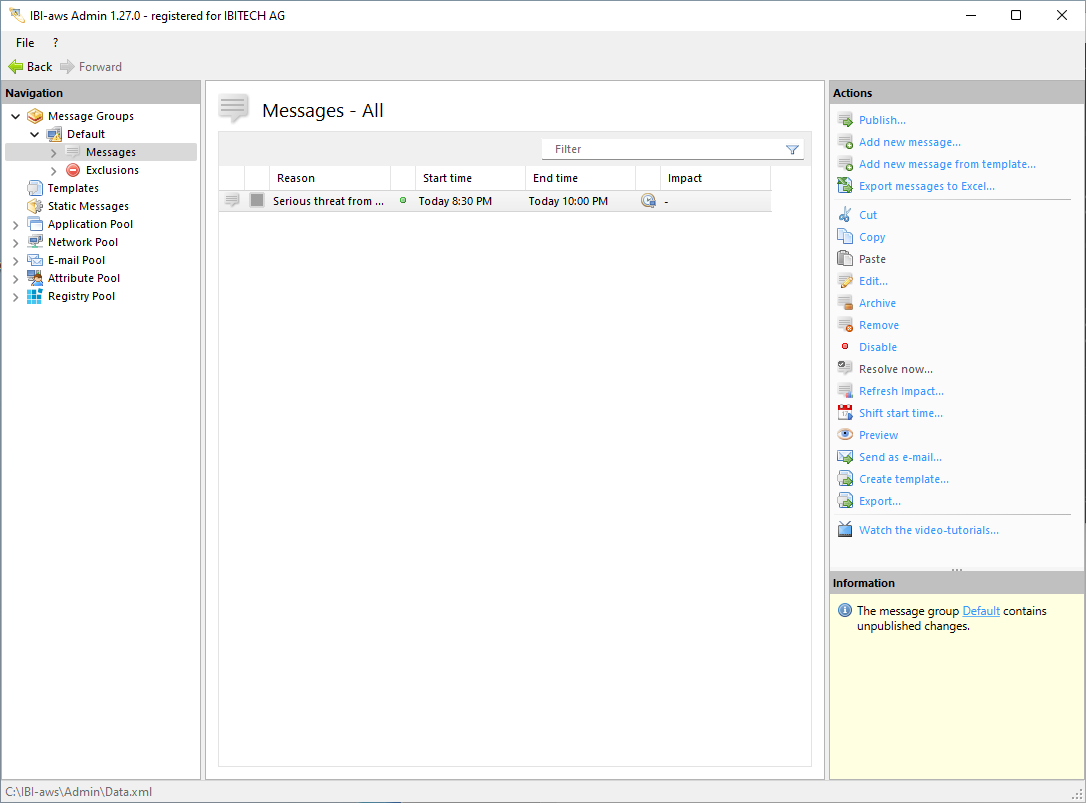Click the filter funnel icon
The height and width of the screenshot is (803, 1086).
(792, 150)
